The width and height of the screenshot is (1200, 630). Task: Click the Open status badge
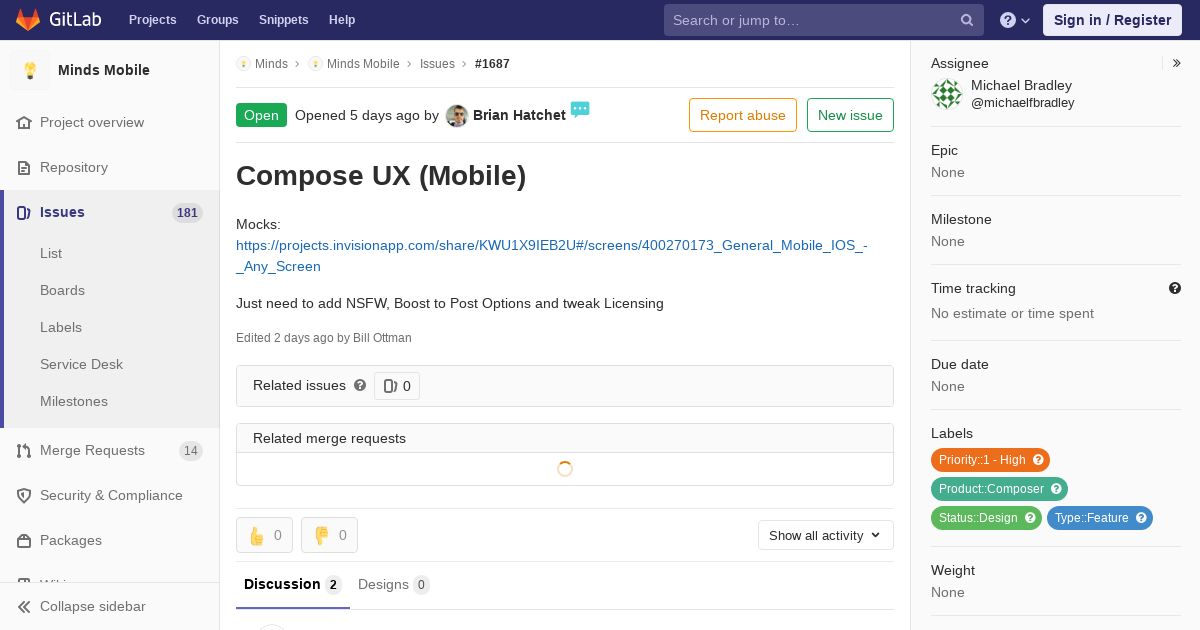(x=261, y=115)
